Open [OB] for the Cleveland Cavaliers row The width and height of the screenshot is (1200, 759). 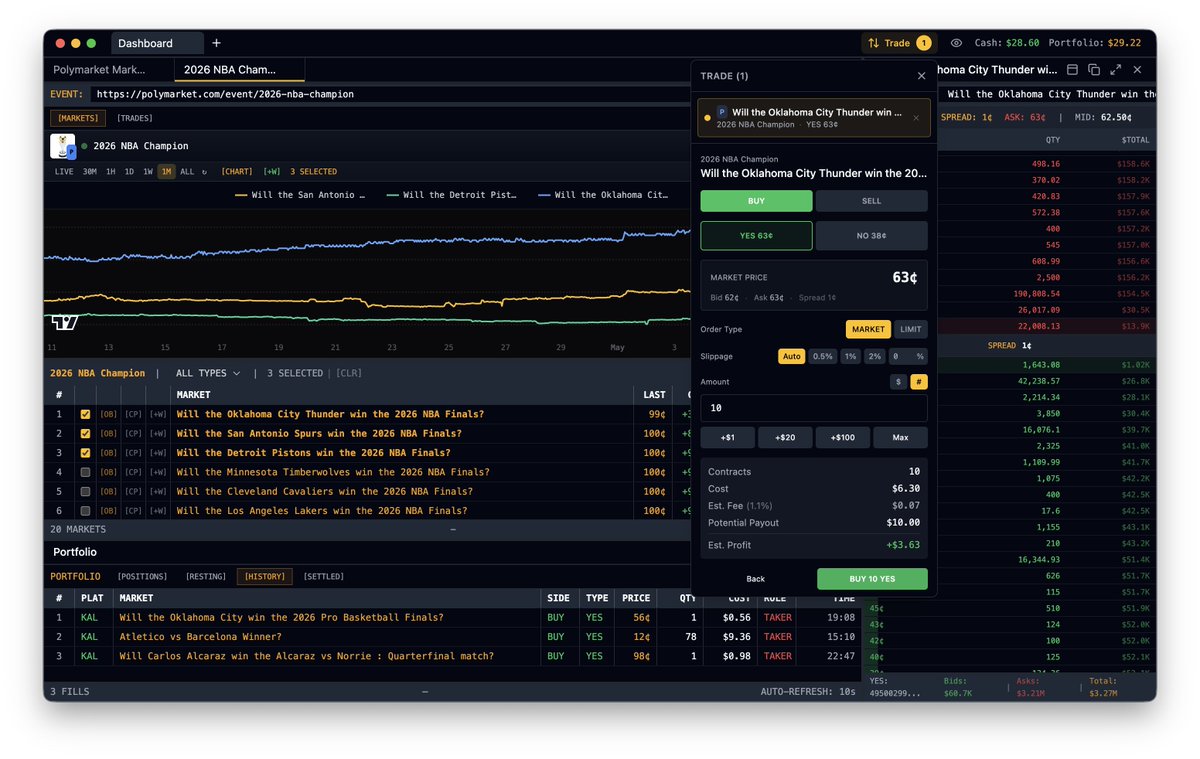pos(108,492)
